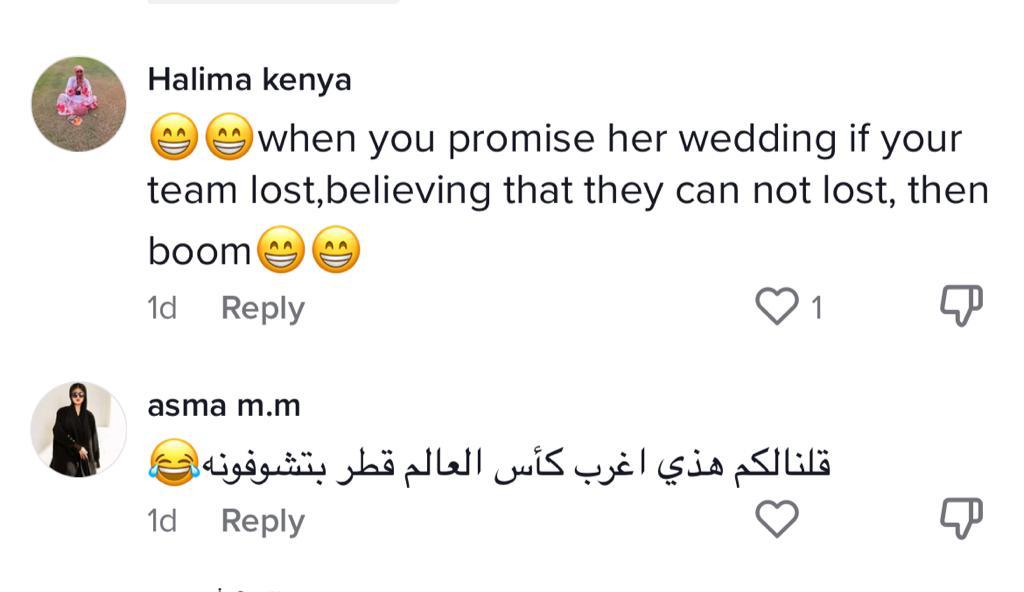Screen dimensions: 1024x592
Task: Click the word "boom" in Halima's comment
Action: tap(199, 251)
